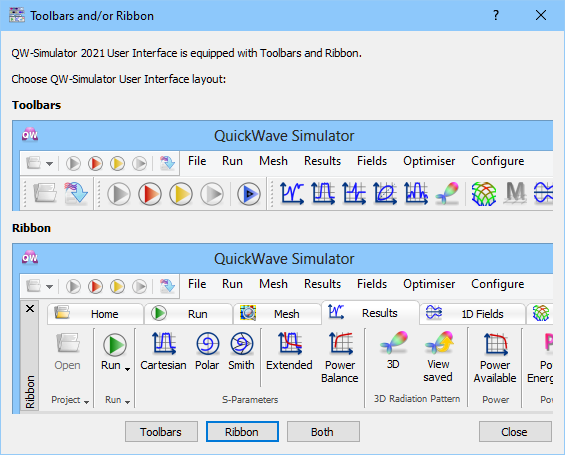Click the Cartesian S-Parameters icon
The width and height of the screenshot is (565, 455).
[164, 343]
